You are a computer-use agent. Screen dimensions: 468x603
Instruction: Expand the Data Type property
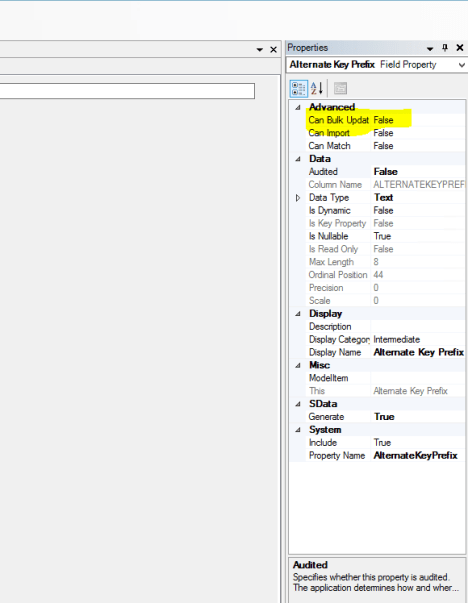(x=298, y=198)
